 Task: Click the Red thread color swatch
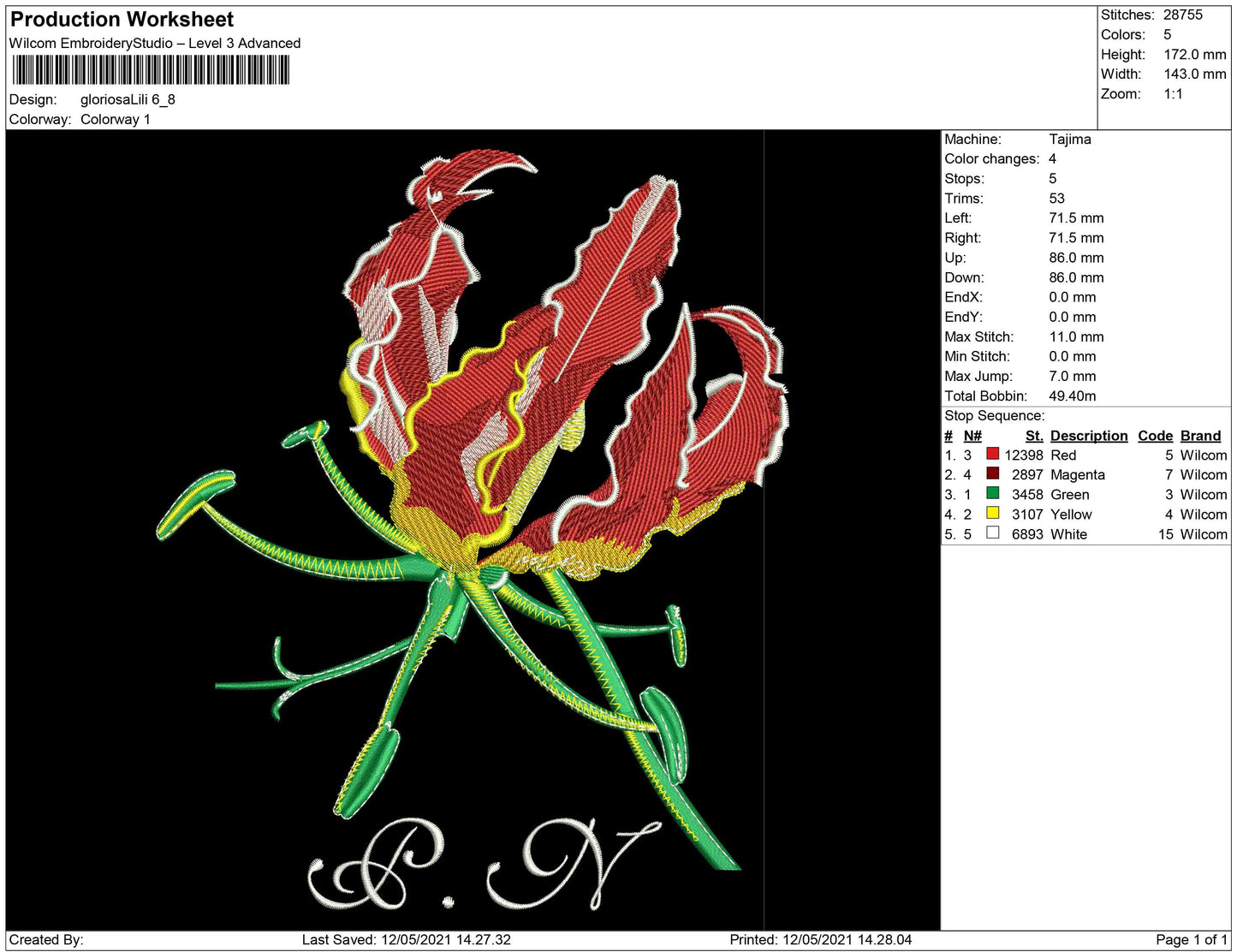[994, 455]
